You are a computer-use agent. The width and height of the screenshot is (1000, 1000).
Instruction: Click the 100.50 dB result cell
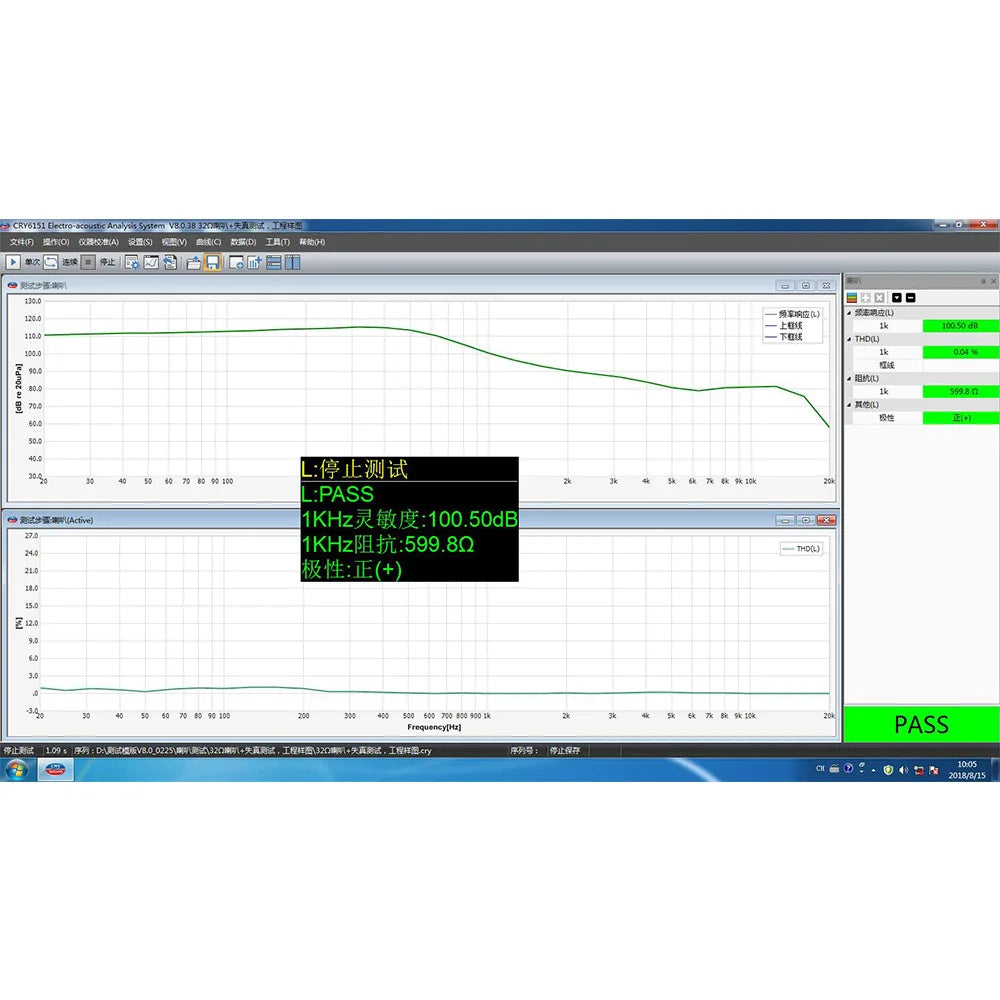(959, 326)
